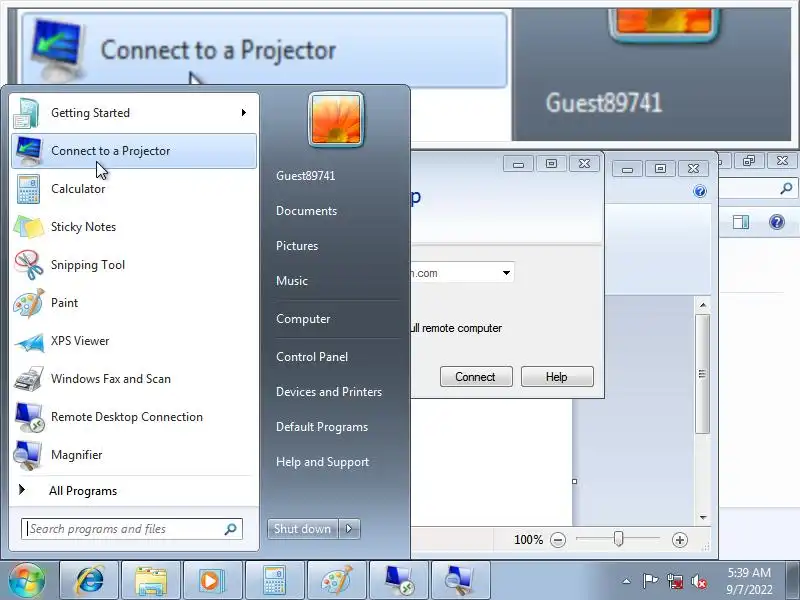
Task: Click the zoom out minus button
Action: point(558,540)
